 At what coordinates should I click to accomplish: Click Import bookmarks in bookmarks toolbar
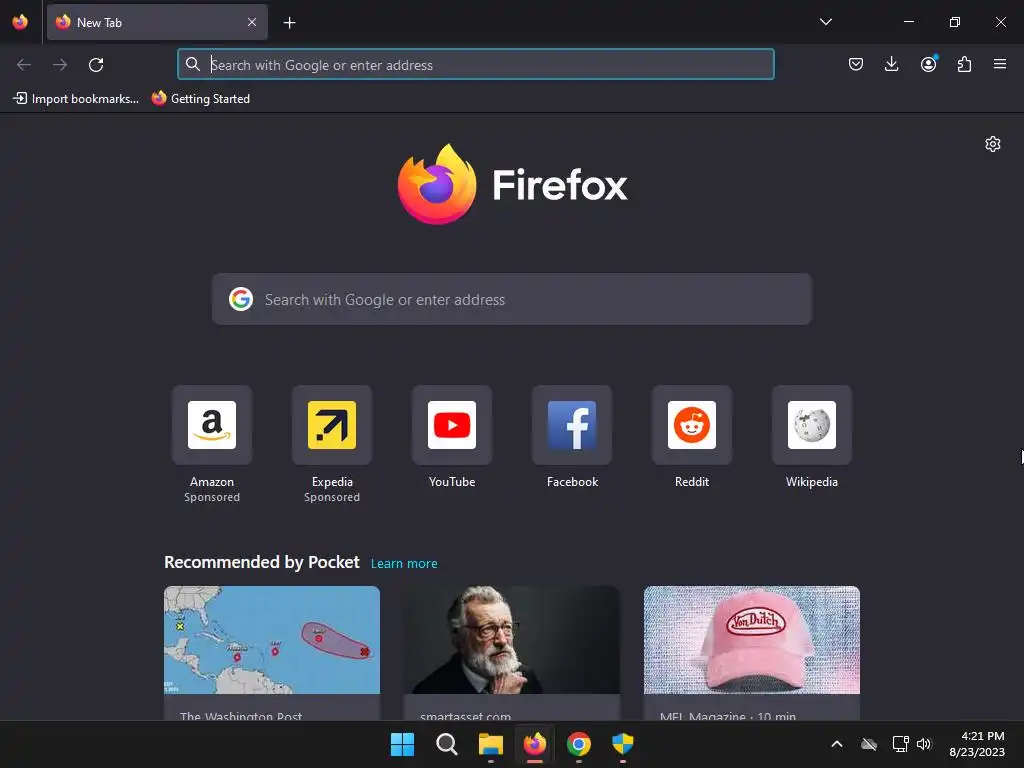click(x=76, y=99)
